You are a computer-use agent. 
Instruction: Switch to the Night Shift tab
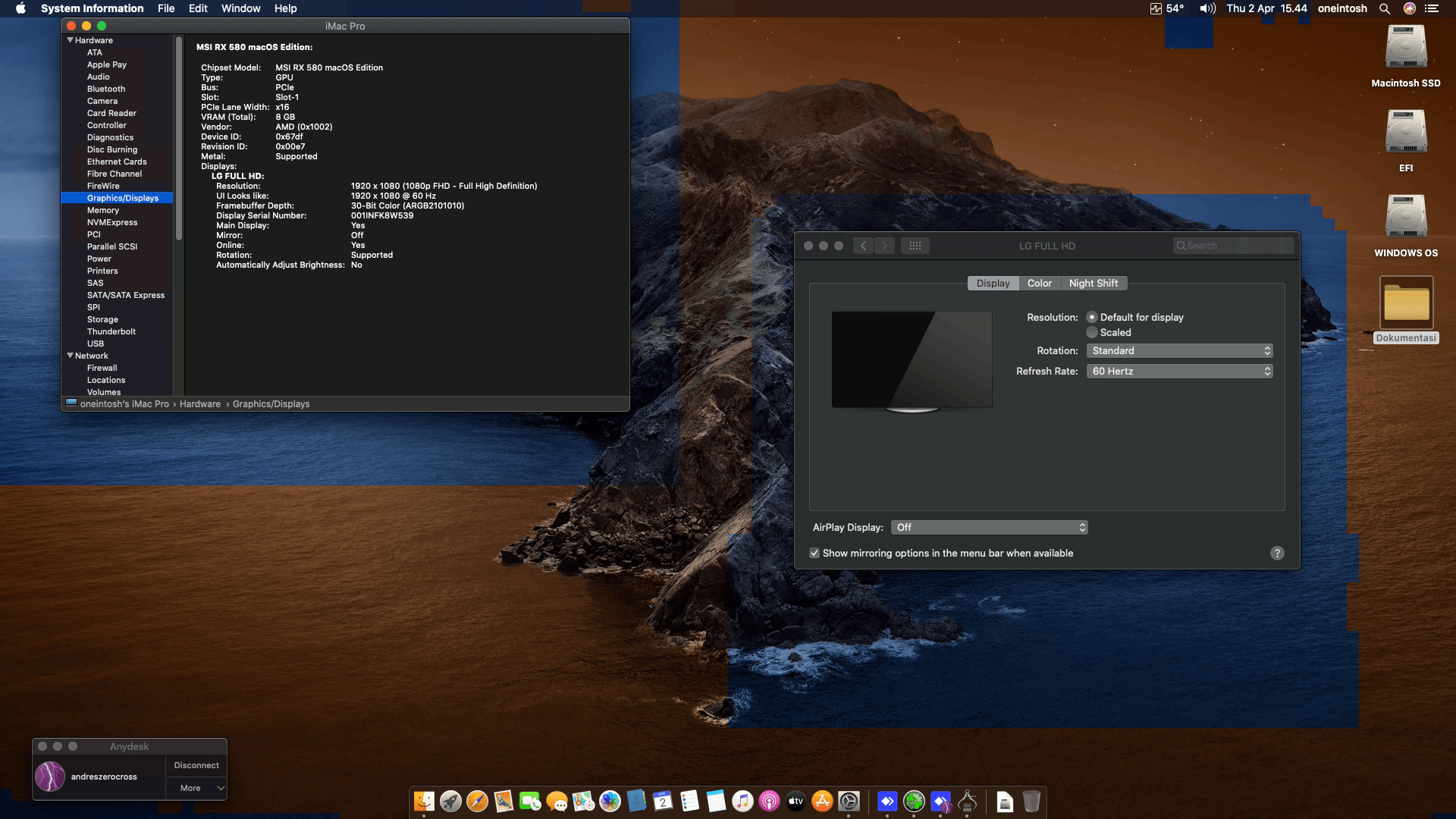(x=1094, y=283)
